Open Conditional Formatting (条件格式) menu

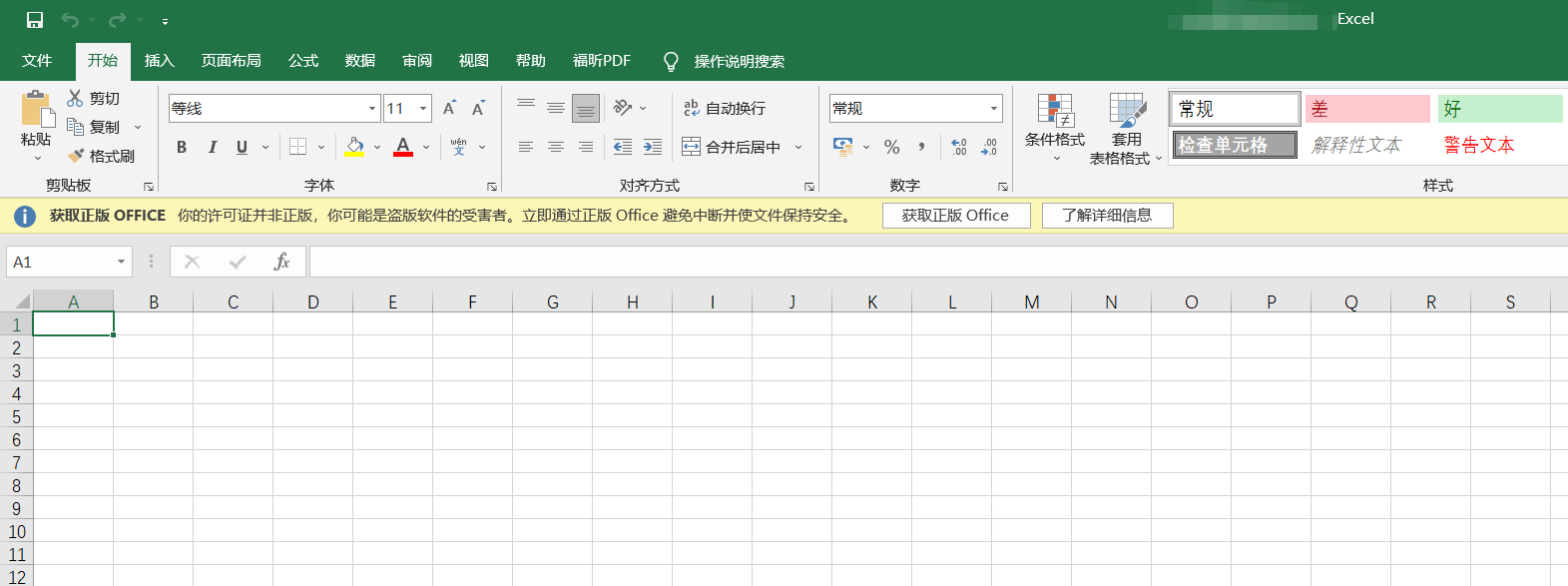1055,128
